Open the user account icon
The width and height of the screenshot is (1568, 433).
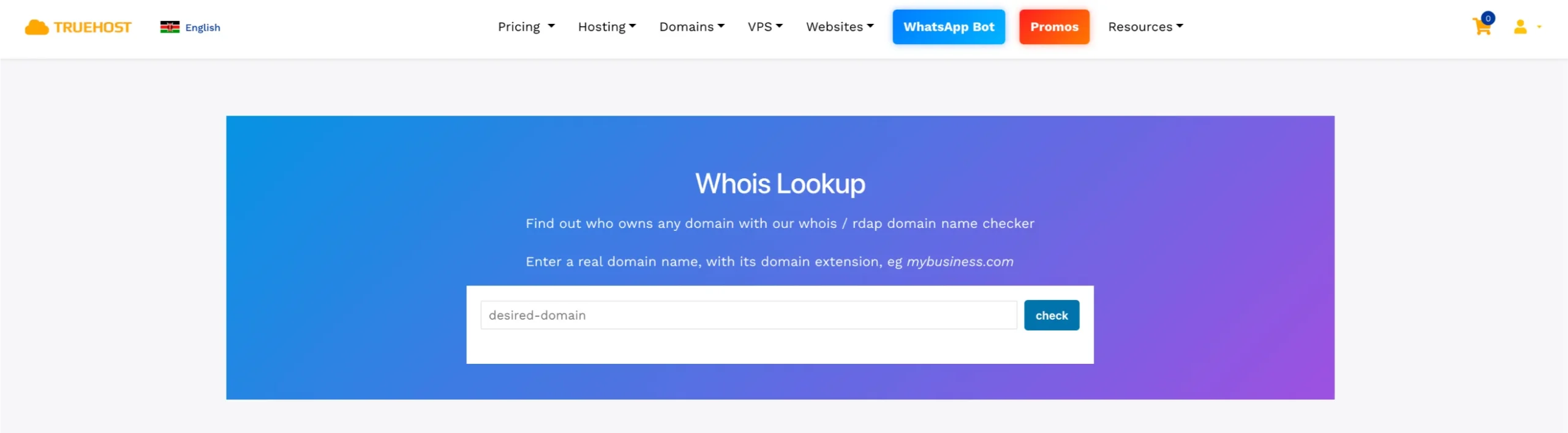coord(1520,27)
